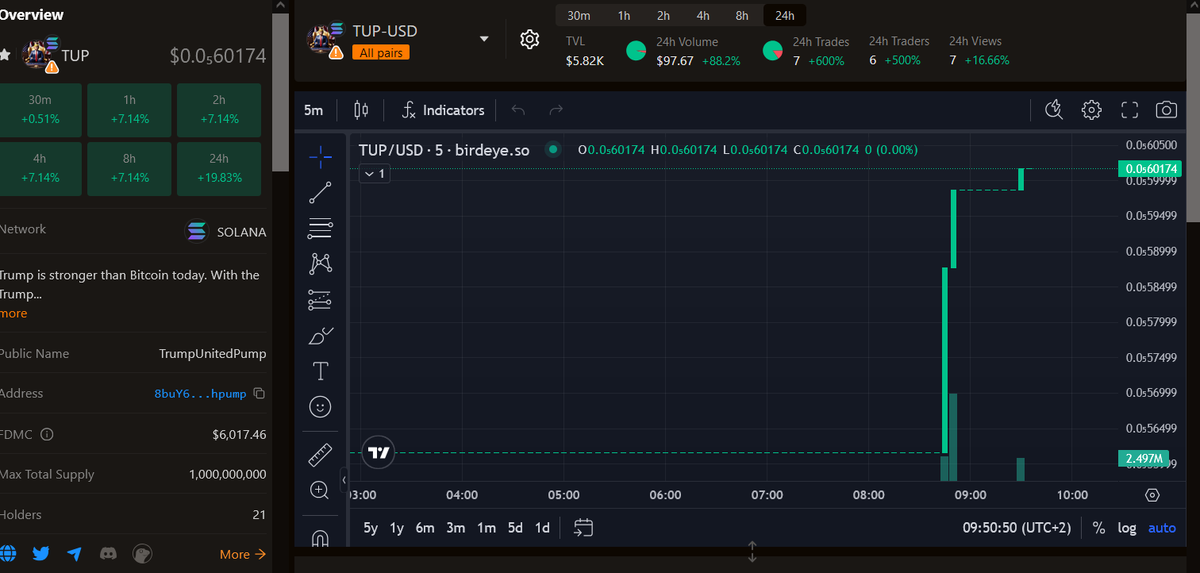Take a chart snapshot with camera icon

coord(1166,110)
